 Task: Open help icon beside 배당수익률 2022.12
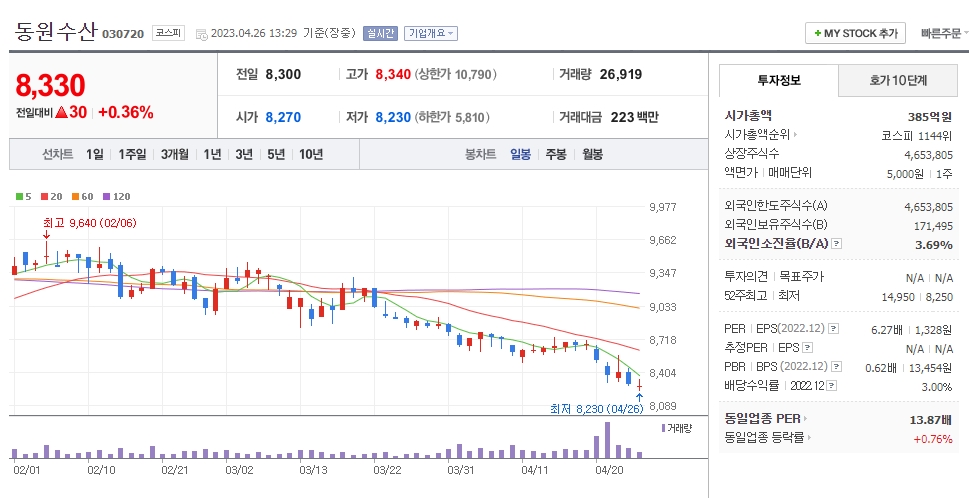tap(832, 386)
